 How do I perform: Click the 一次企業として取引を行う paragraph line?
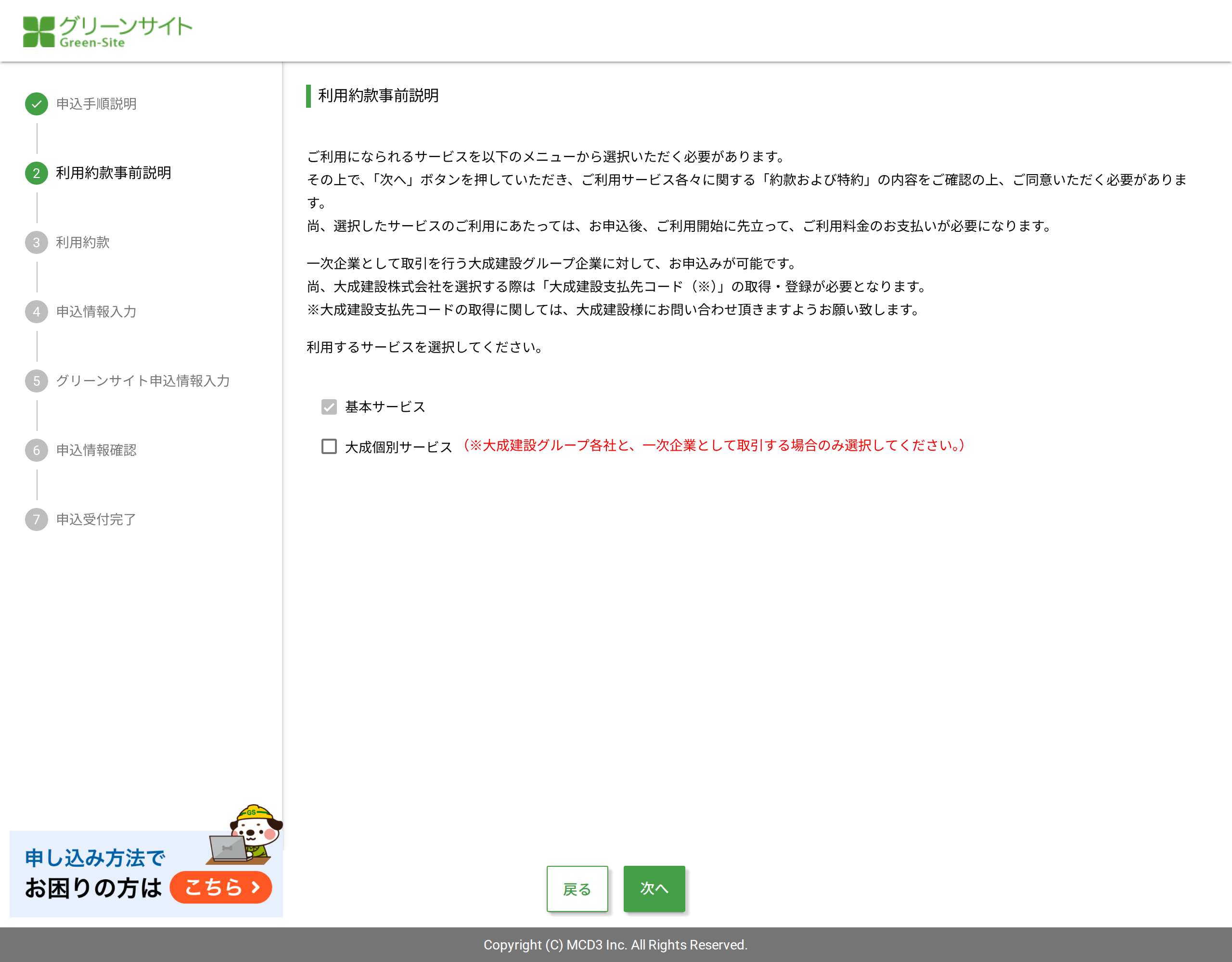tap(552, 264)
